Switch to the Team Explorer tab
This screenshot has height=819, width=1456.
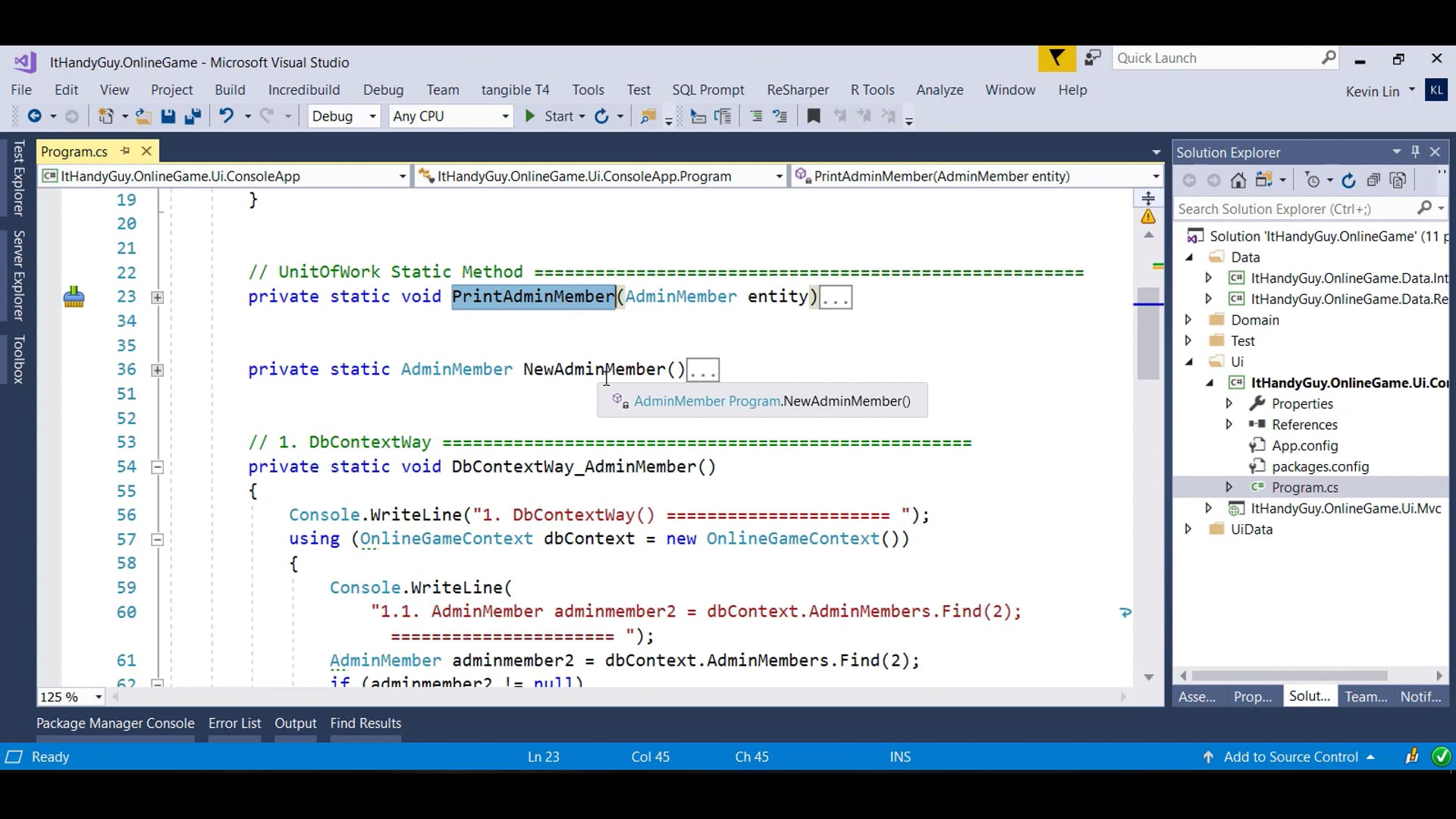click(1365, 696)
